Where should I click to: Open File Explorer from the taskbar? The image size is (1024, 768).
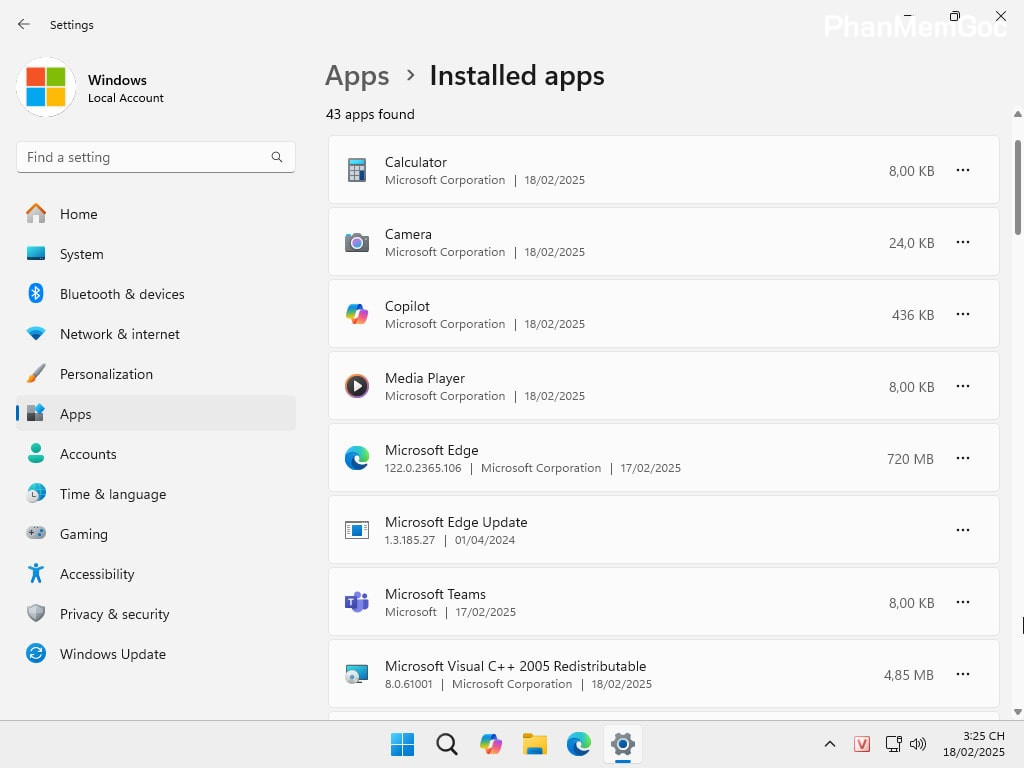tap(534, 744)
